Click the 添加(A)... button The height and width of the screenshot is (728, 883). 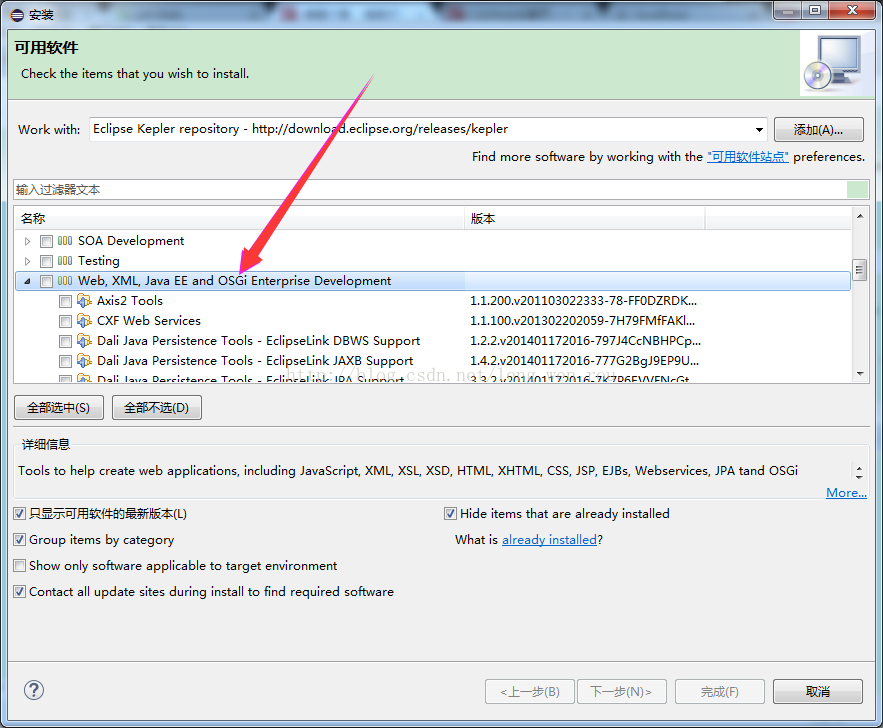[818, 129]
